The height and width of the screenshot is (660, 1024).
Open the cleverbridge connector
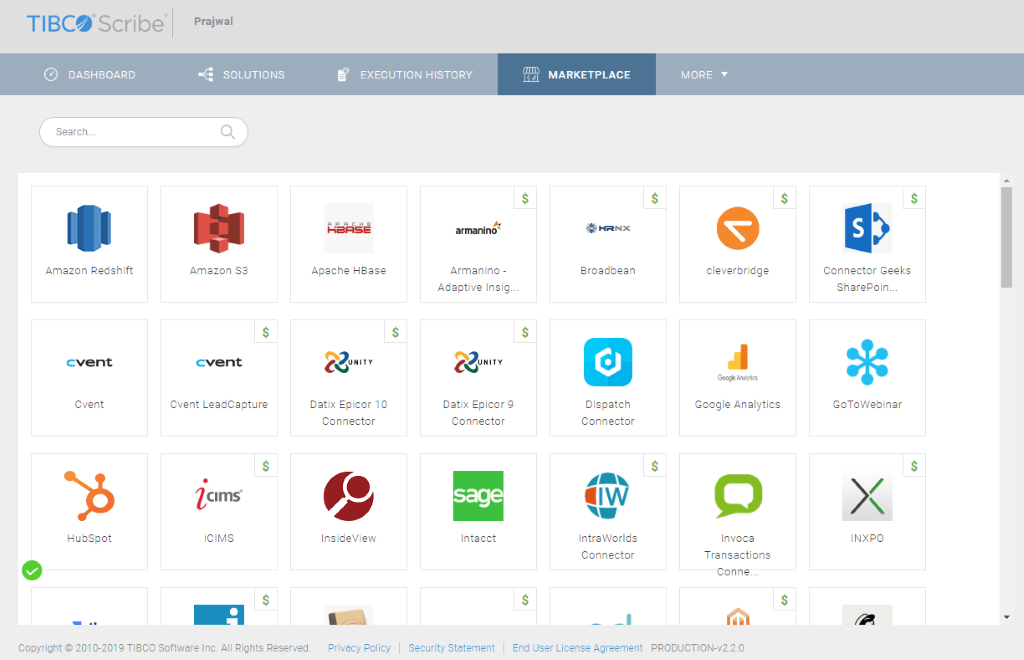[737, 244]
